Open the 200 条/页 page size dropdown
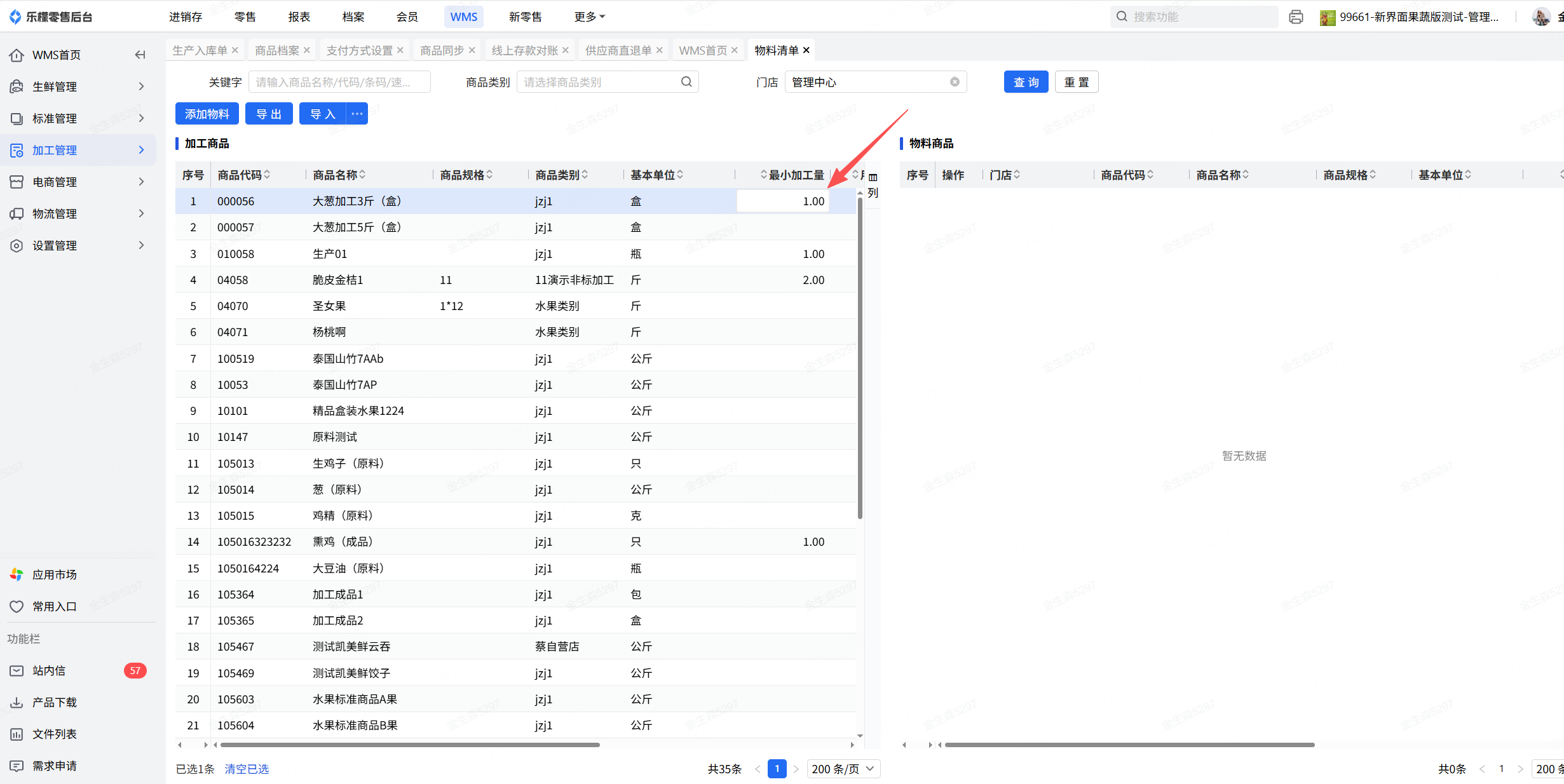1564x784 pixels. (843, 769)
